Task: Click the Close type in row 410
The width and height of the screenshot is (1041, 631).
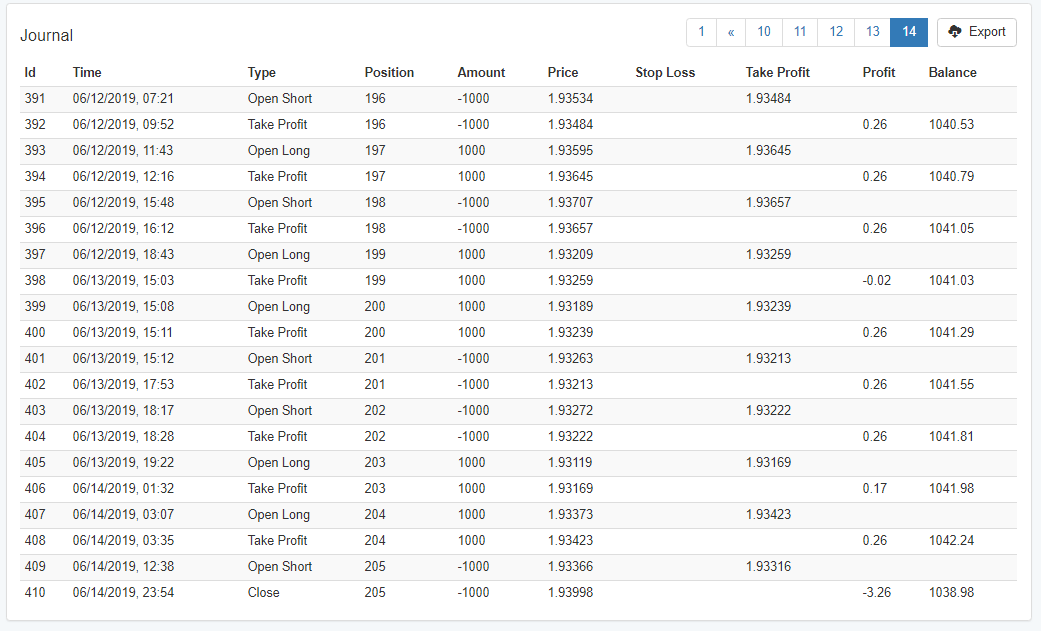Action: [x=264, y=592]
